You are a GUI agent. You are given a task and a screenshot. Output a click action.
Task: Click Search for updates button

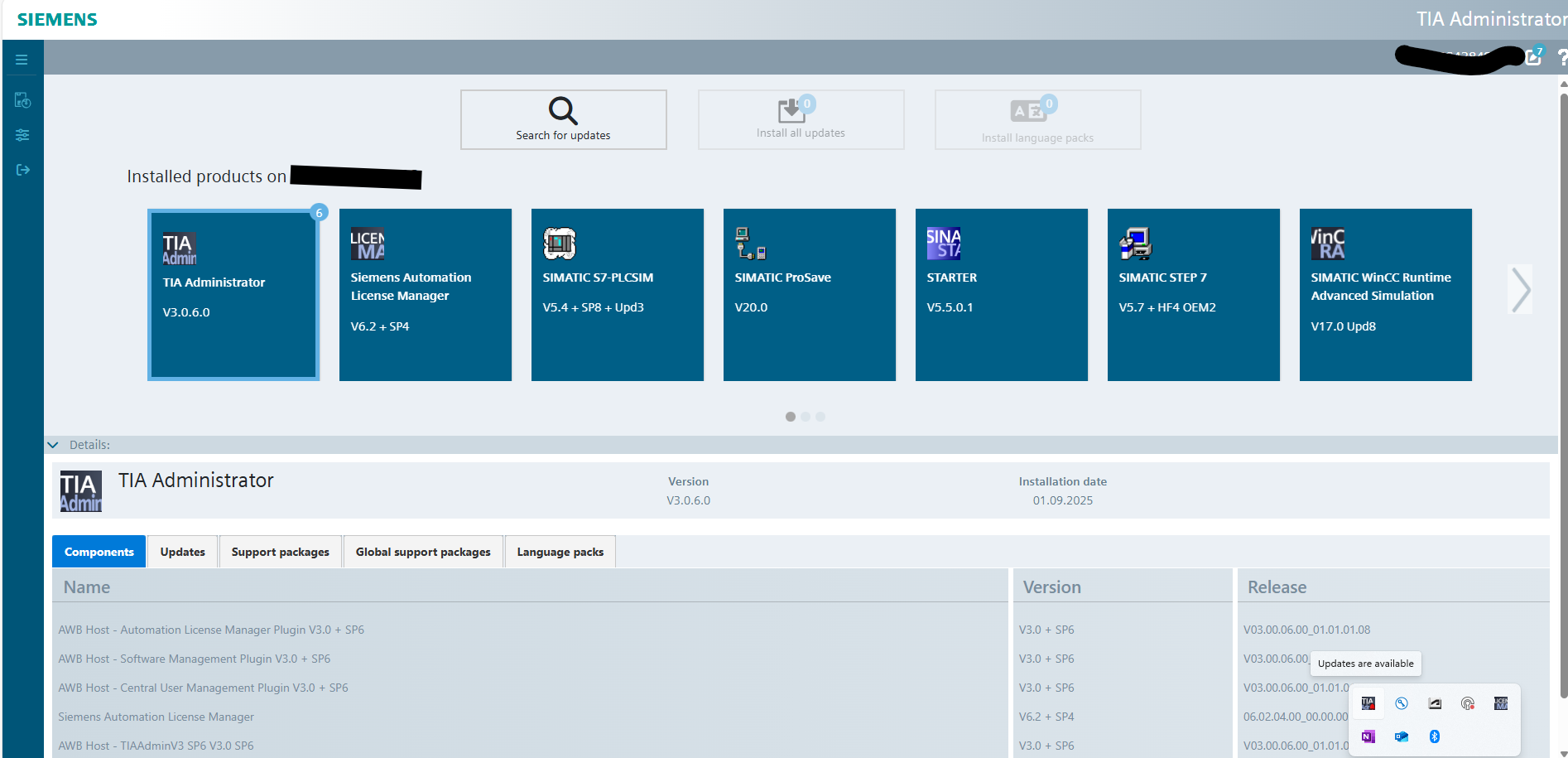[563, 120]
